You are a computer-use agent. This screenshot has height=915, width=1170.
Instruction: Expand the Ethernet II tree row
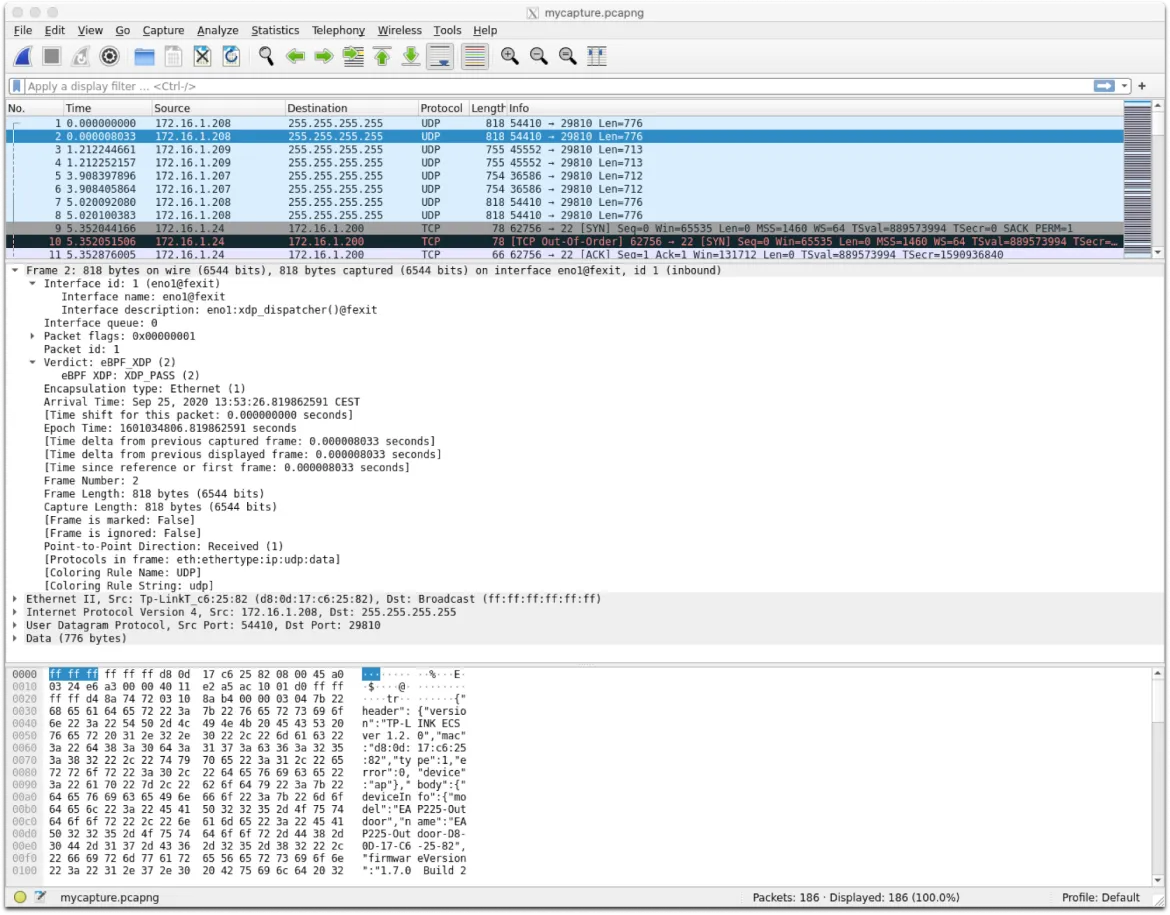tap(15, 599)
